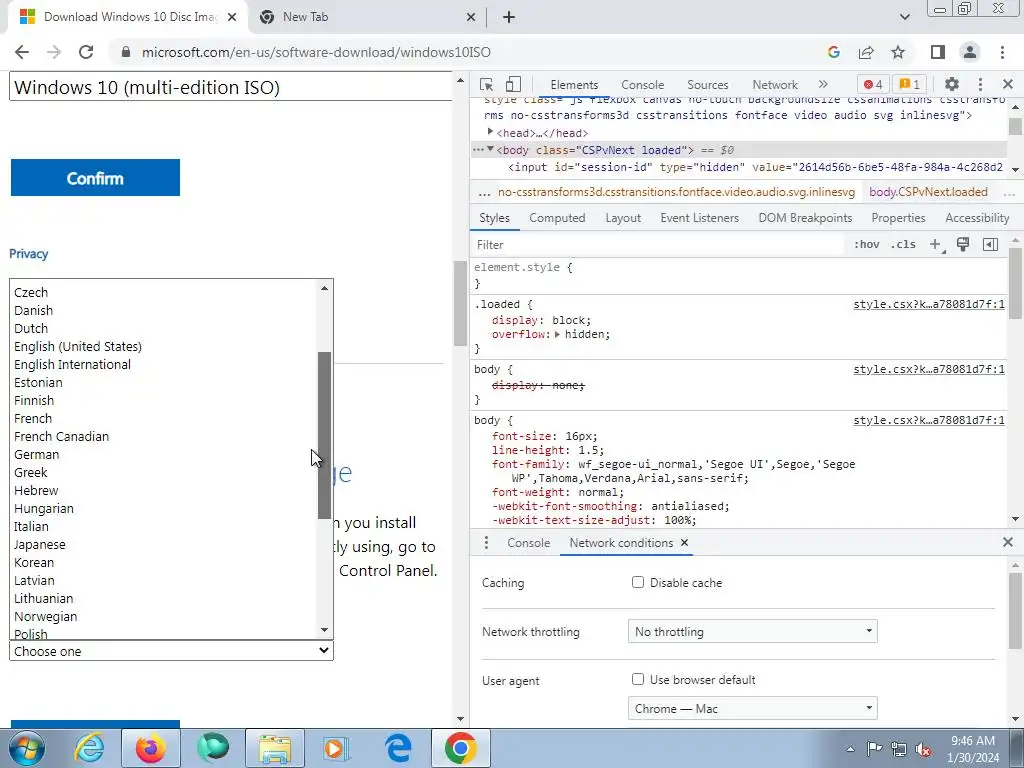Click the language list scrollbar thumb
Screen dimensions: 1024x768
tap(325, 435)
